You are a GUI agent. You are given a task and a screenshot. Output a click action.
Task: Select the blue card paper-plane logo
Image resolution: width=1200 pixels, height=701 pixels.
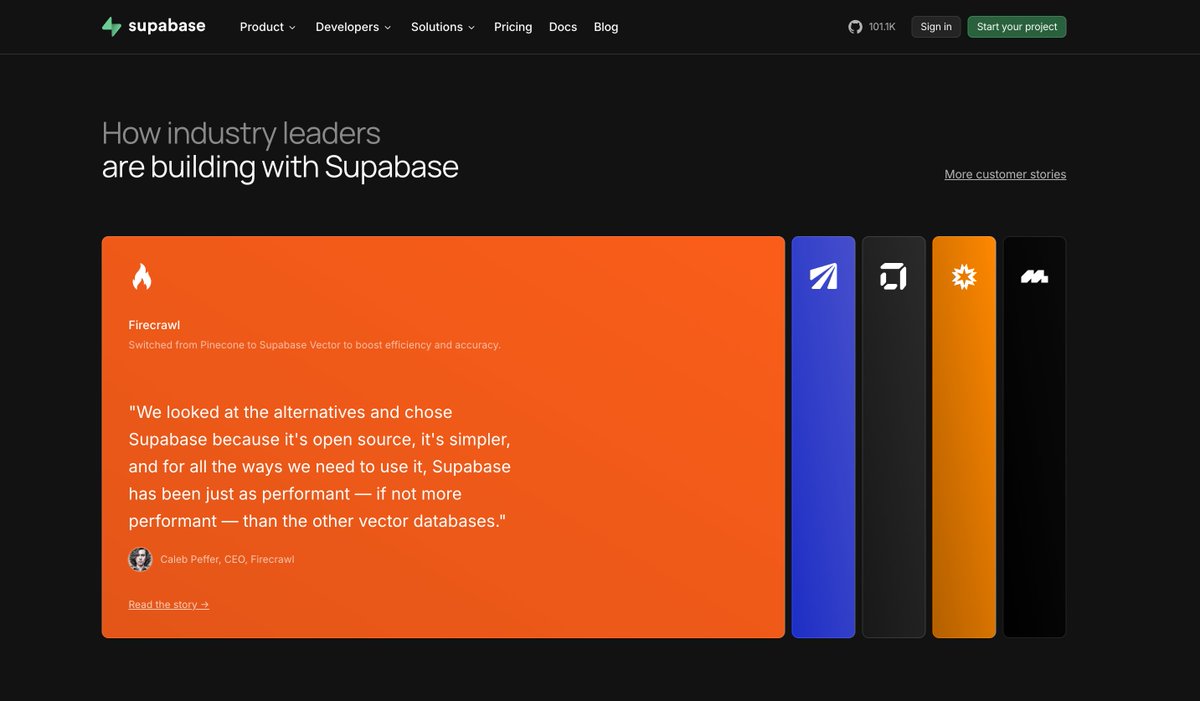(x=823, y=277)
